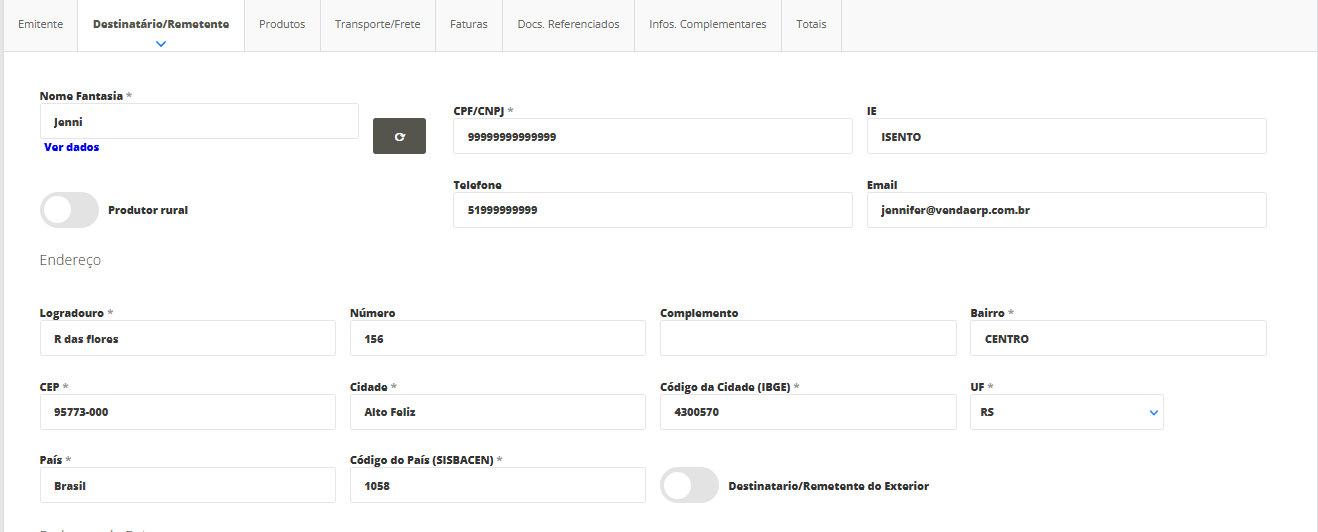Viewport: 1318px width, 532px height.
Task: Select the Faturas tab
Action: (469, 24)
